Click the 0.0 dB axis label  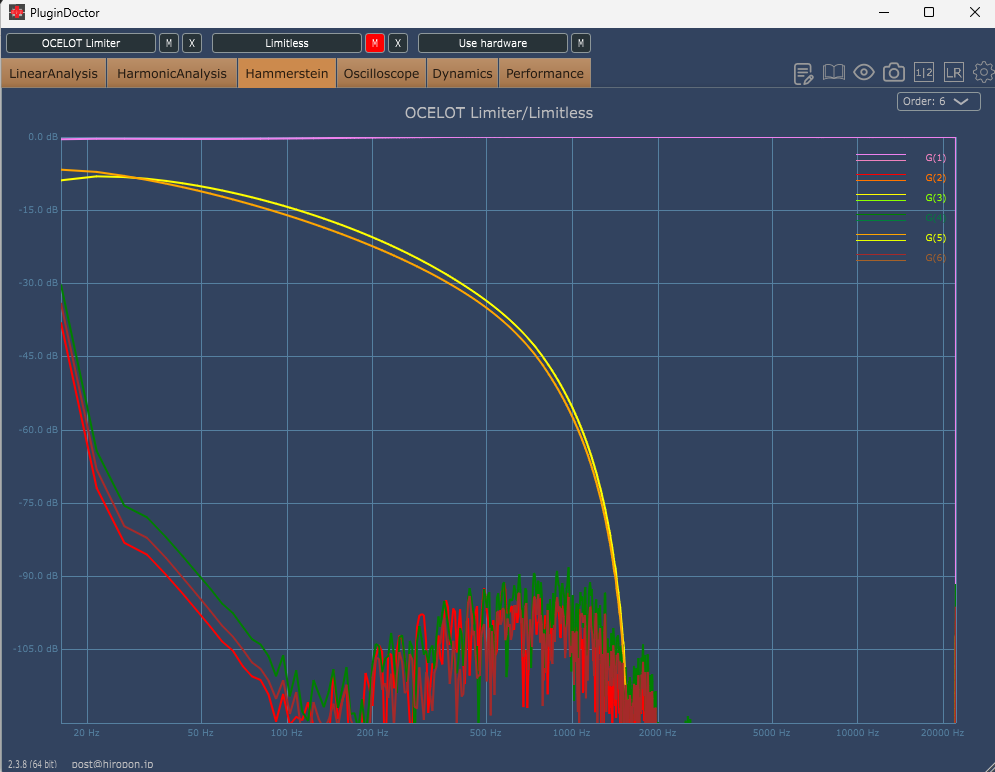[43, 137]
